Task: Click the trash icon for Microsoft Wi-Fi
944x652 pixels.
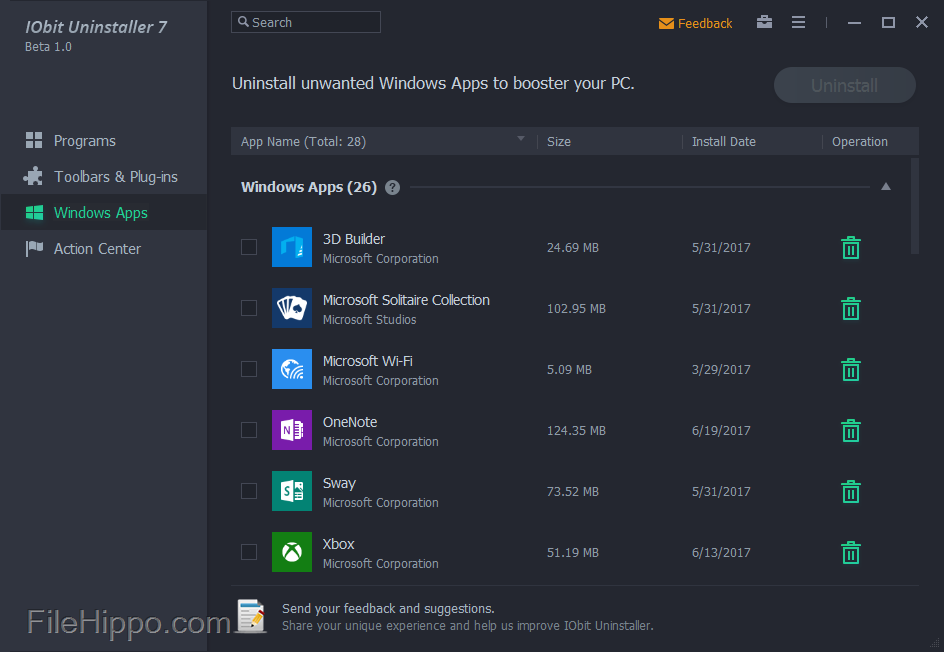Action: (851, 370)
